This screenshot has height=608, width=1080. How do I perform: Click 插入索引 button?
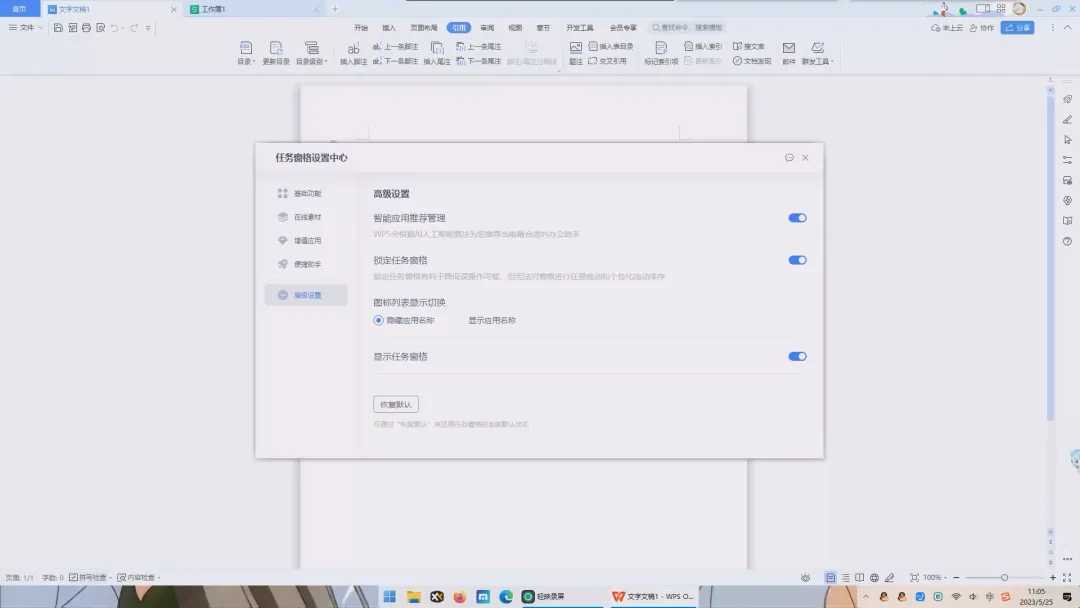click(703, 47)
